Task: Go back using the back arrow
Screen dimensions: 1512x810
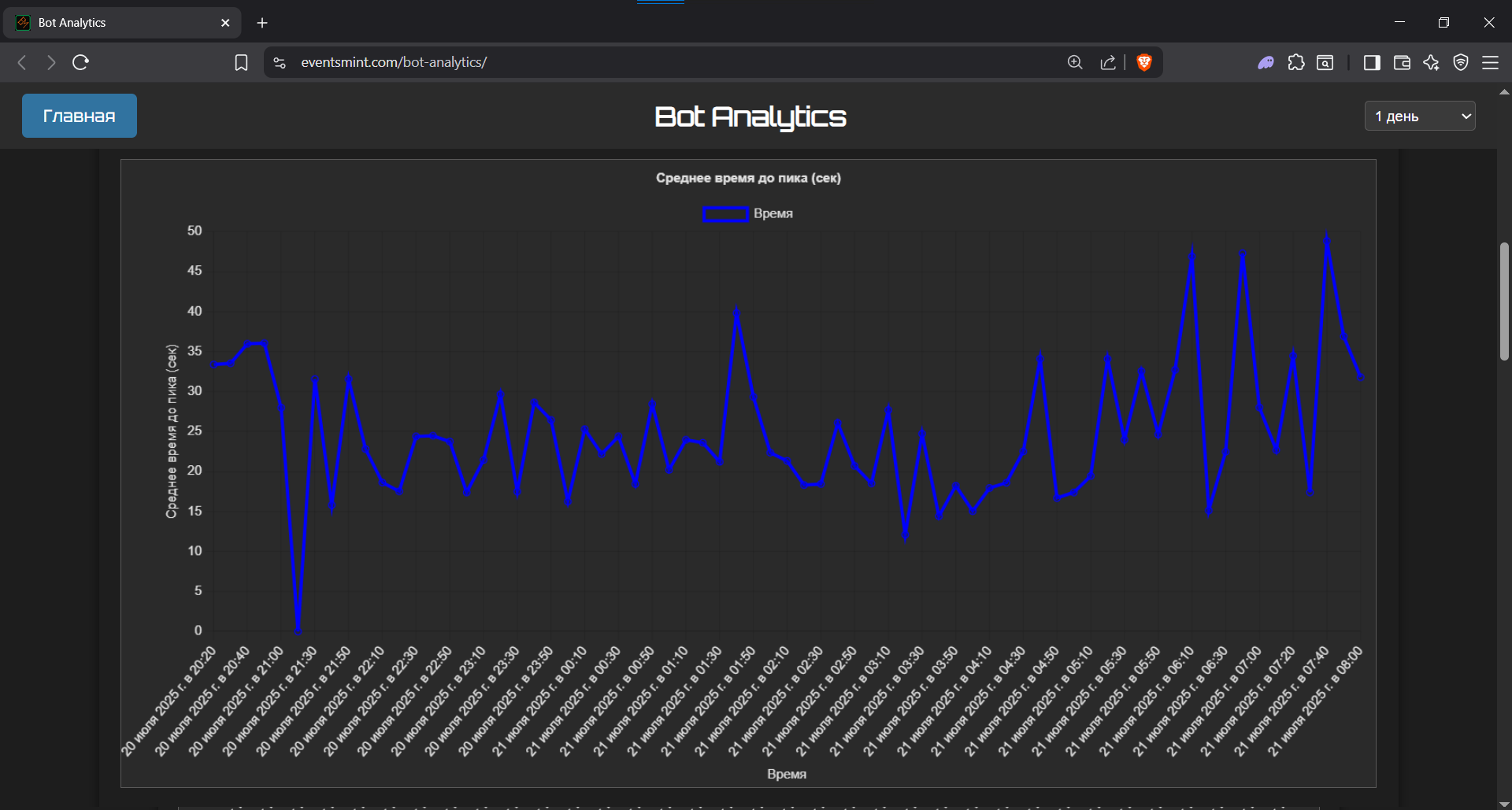Action: [x=22, y=62]
